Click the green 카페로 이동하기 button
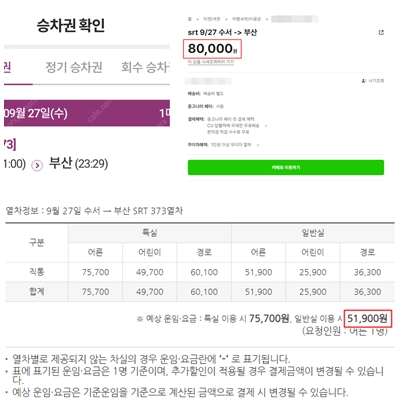 tap(286, 167)
